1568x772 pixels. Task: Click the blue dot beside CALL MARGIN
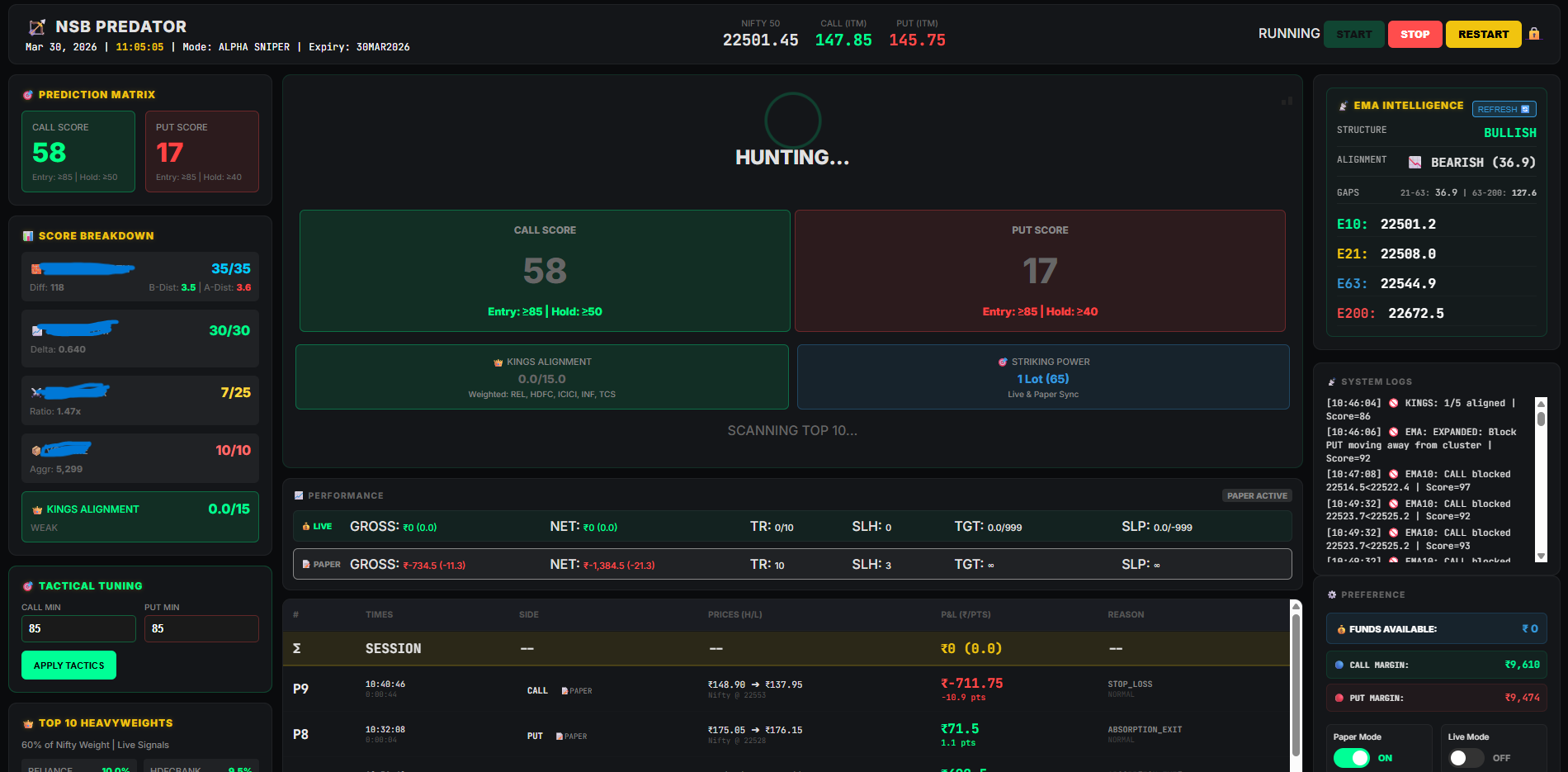pyautogui.click(x=1339, y=665)
